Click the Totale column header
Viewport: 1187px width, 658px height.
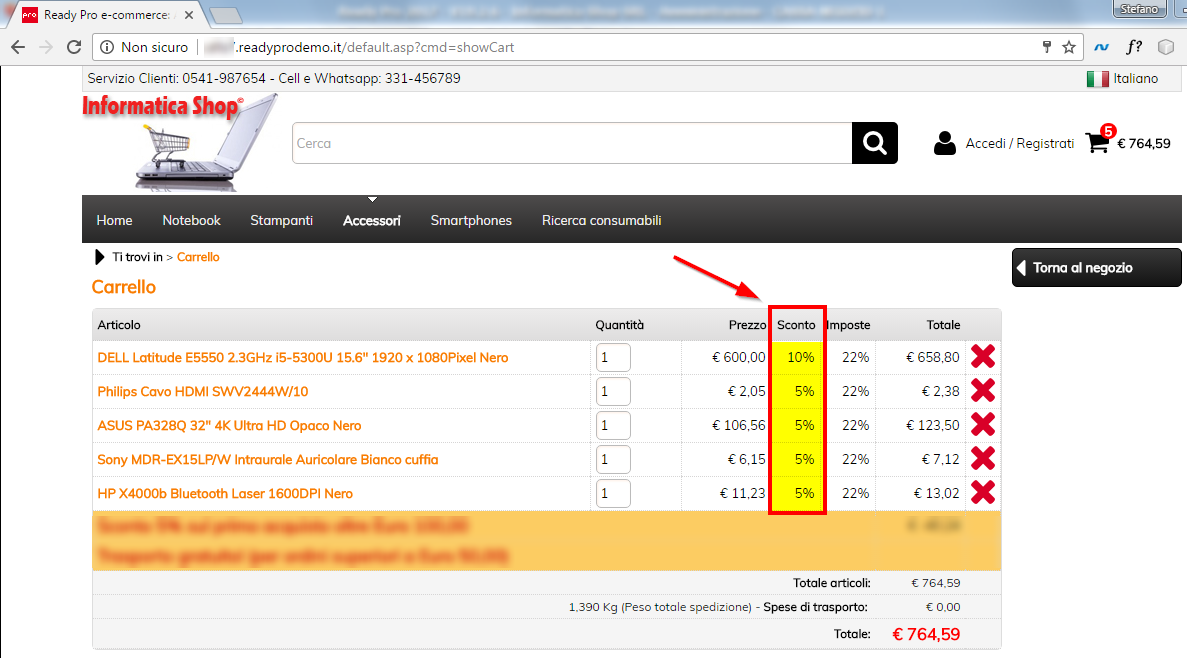click(x=943, y=325)
